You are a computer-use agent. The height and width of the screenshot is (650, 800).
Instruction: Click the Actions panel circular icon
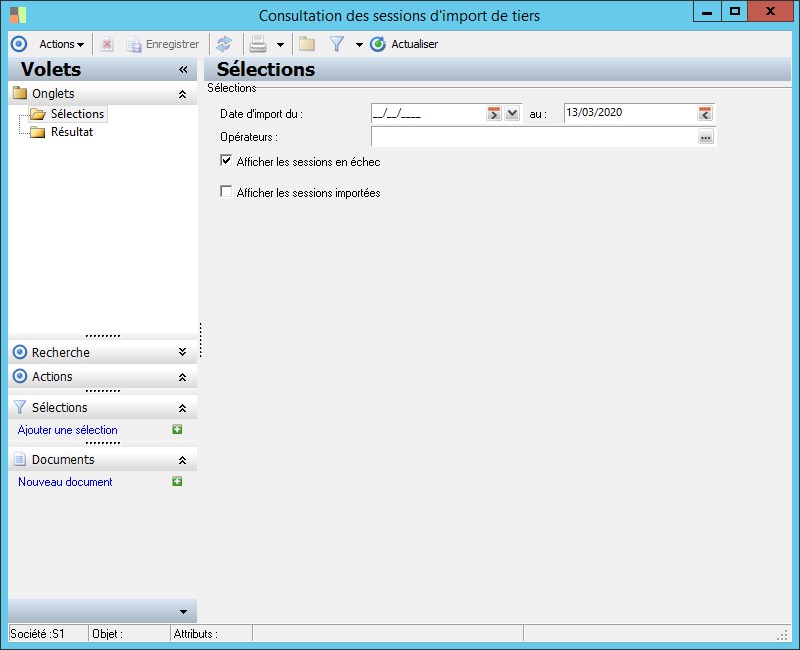(x=20, y=377)
